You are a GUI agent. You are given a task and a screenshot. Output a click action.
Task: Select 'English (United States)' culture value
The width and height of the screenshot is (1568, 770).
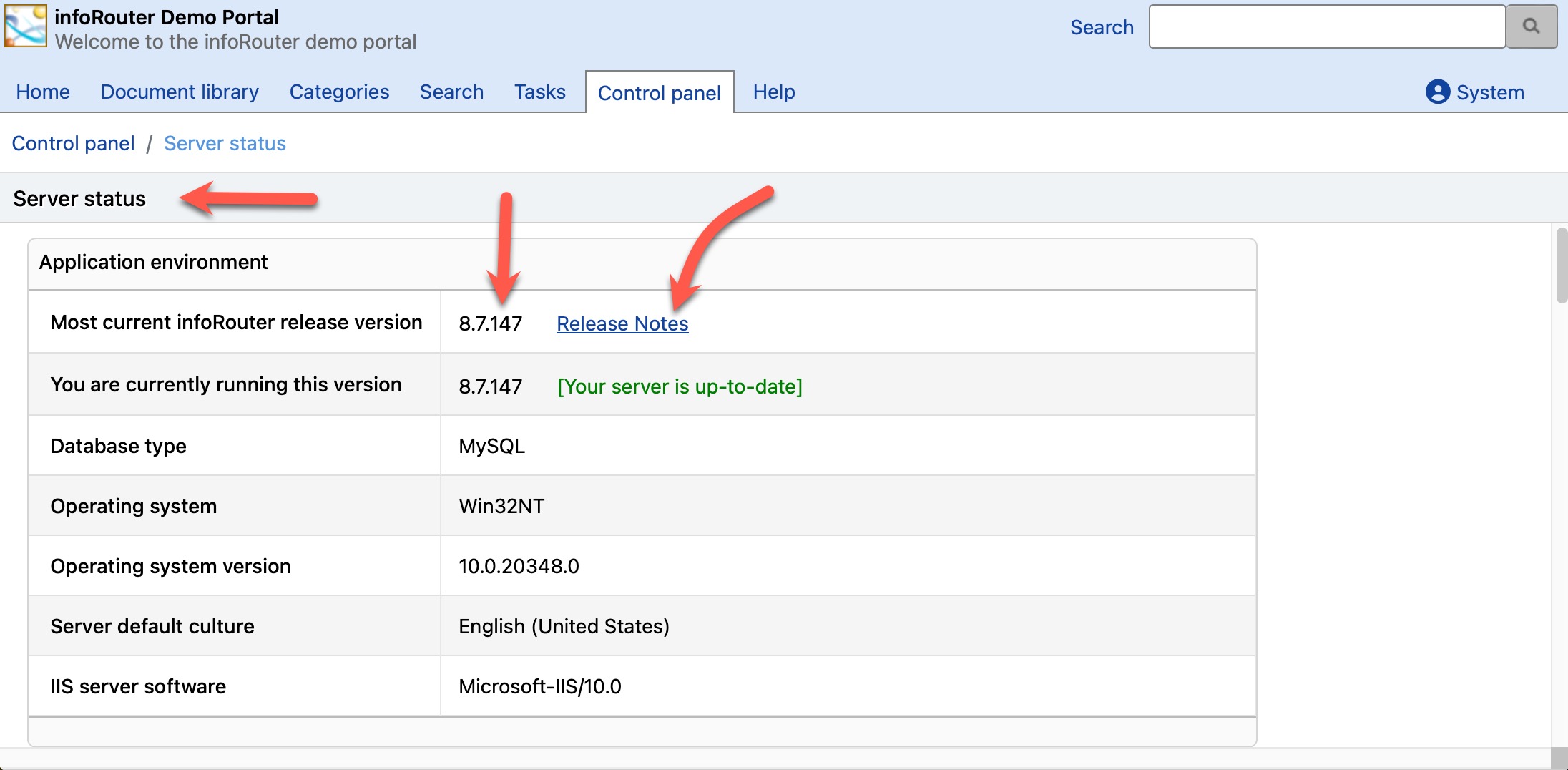coord(564,626)
